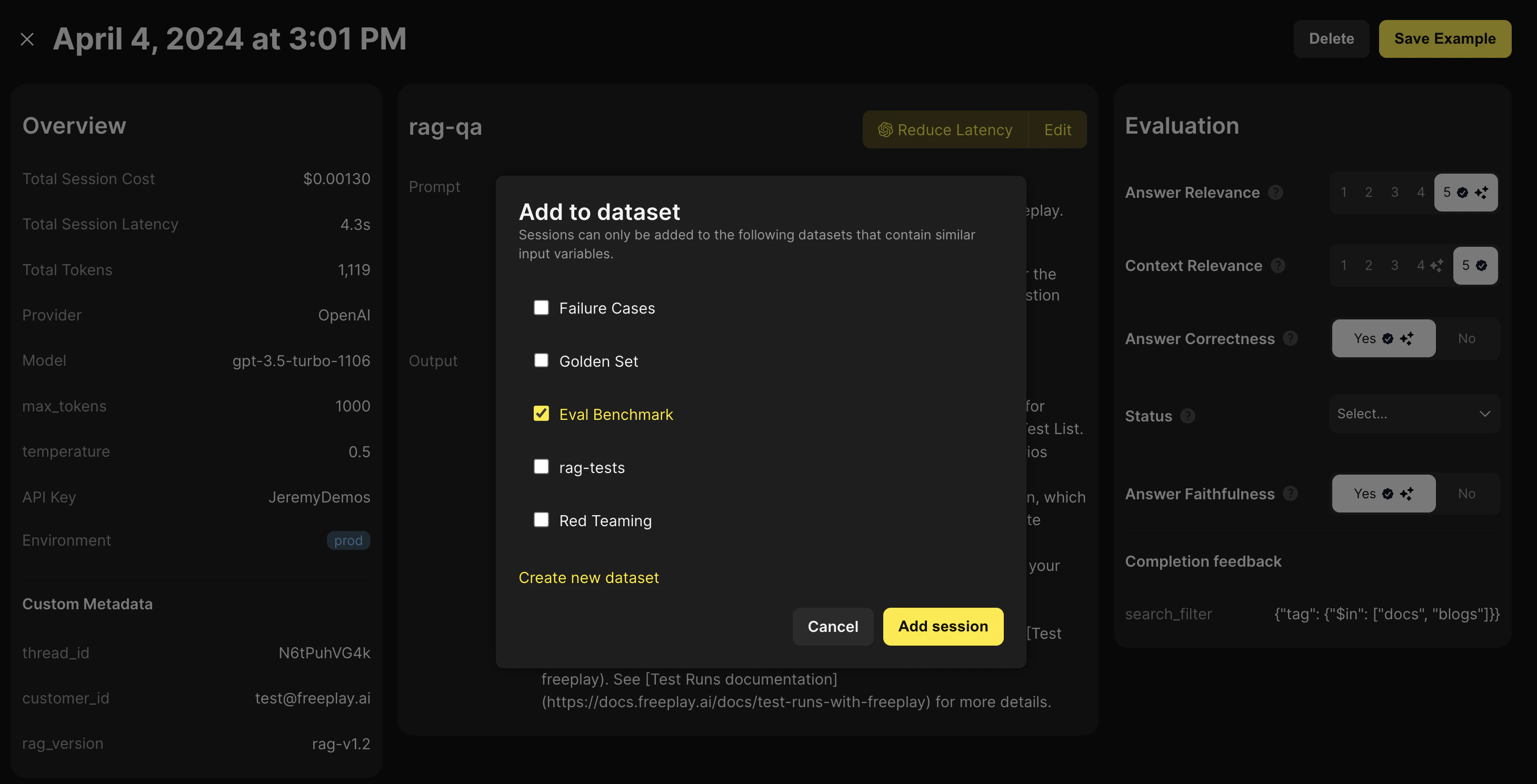
Task: Open Create new dataset link
Action: tap(588, 578)
